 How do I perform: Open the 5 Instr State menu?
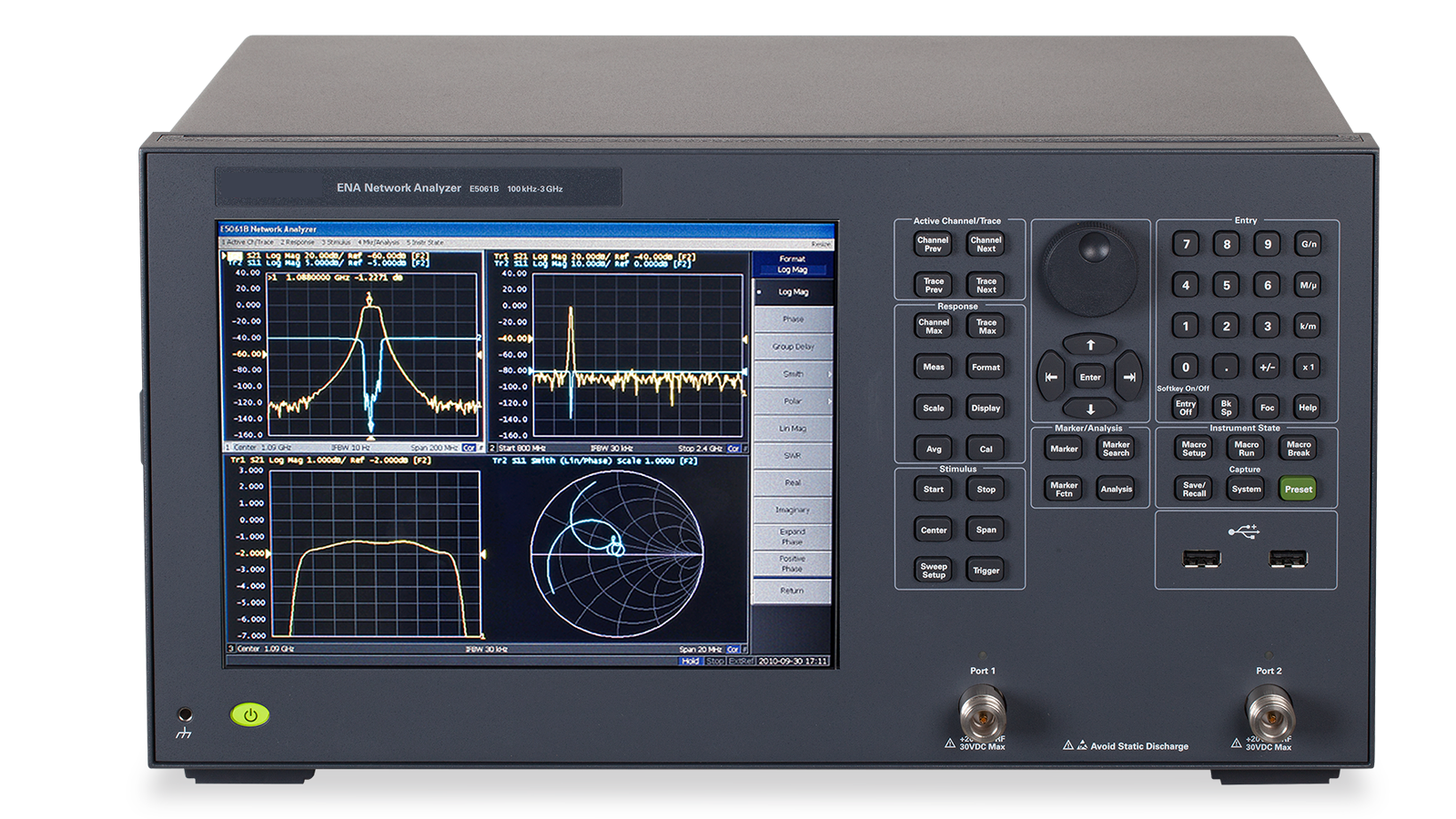426,243
